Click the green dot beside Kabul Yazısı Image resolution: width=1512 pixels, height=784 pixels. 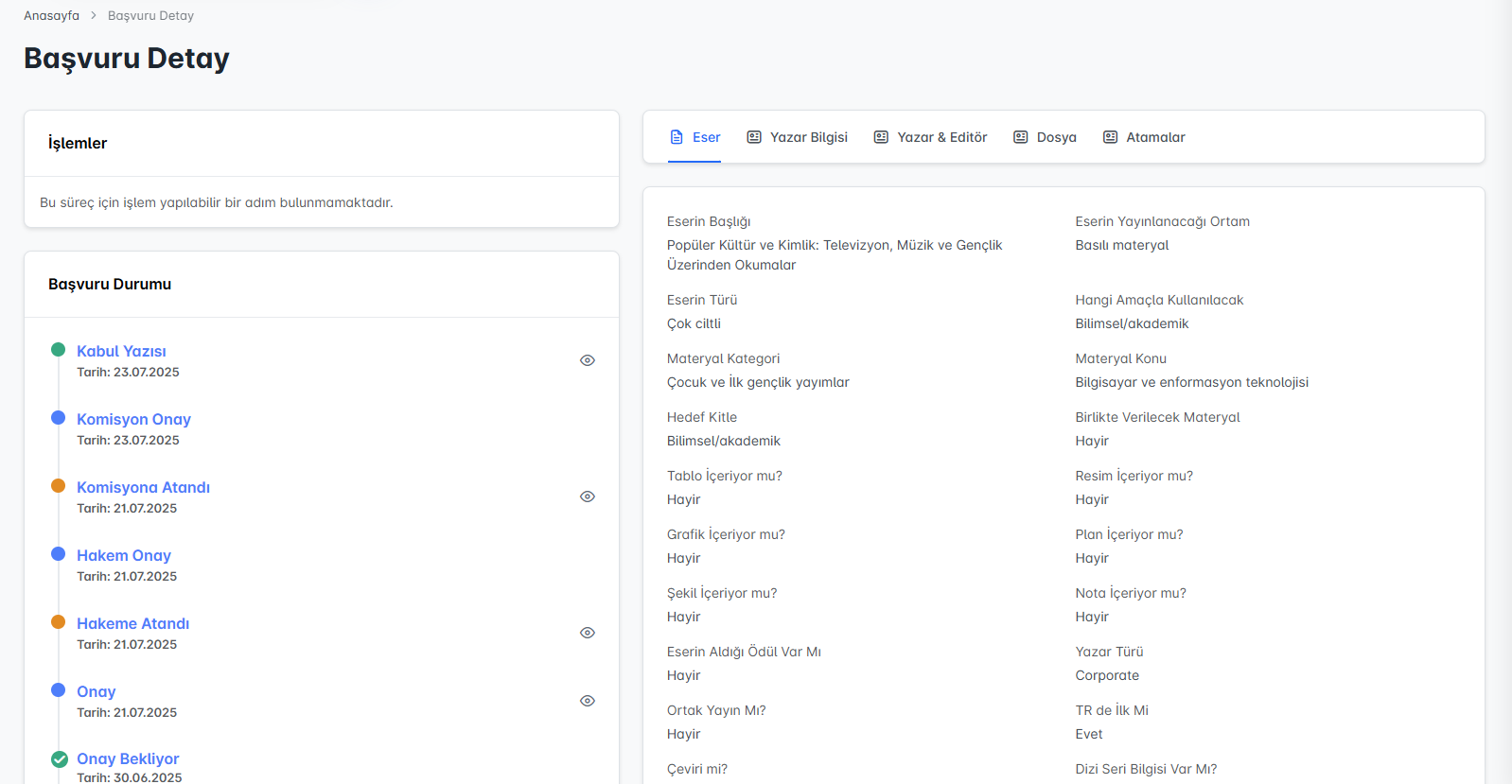click(x=58, y=350)
